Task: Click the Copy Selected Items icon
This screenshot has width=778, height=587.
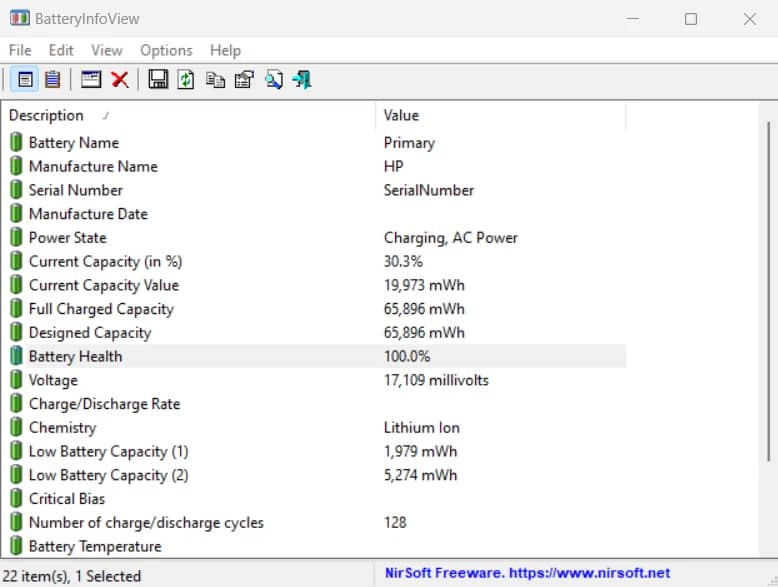Action: click(215, 80)
